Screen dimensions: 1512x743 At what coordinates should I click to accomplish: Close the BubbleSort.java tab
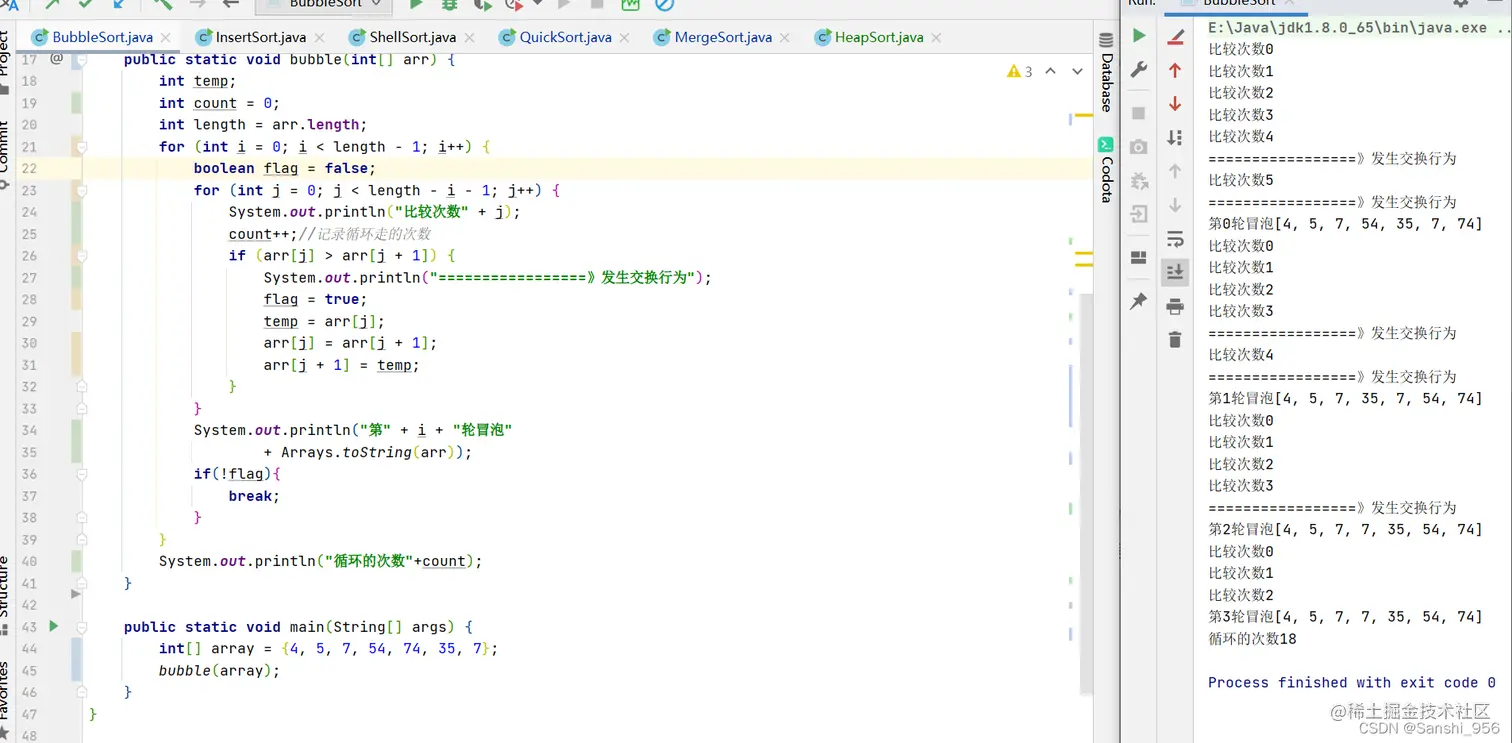(x=166, y=38)
